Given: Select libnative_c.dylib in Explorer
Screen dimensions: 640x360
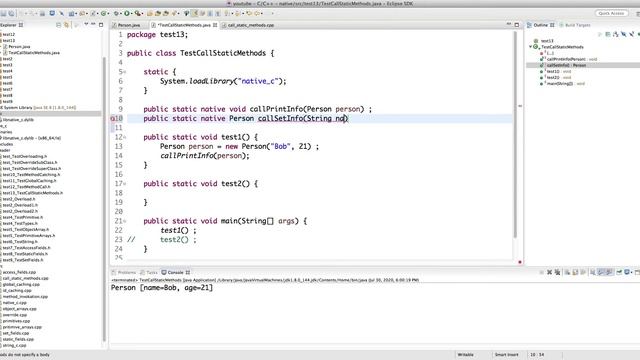Looking at the screenshot, I should tap(18, 120).
